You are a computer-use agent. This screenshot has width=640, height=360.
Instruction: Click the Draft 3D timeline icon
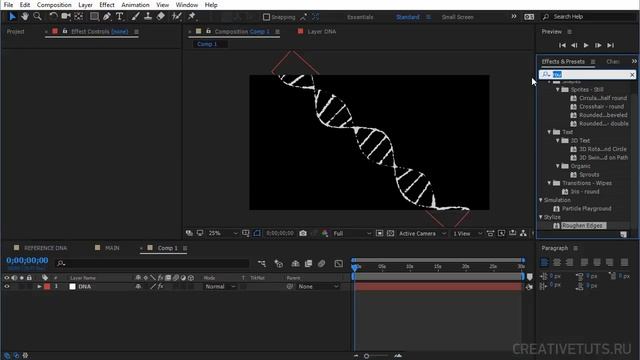279,264
